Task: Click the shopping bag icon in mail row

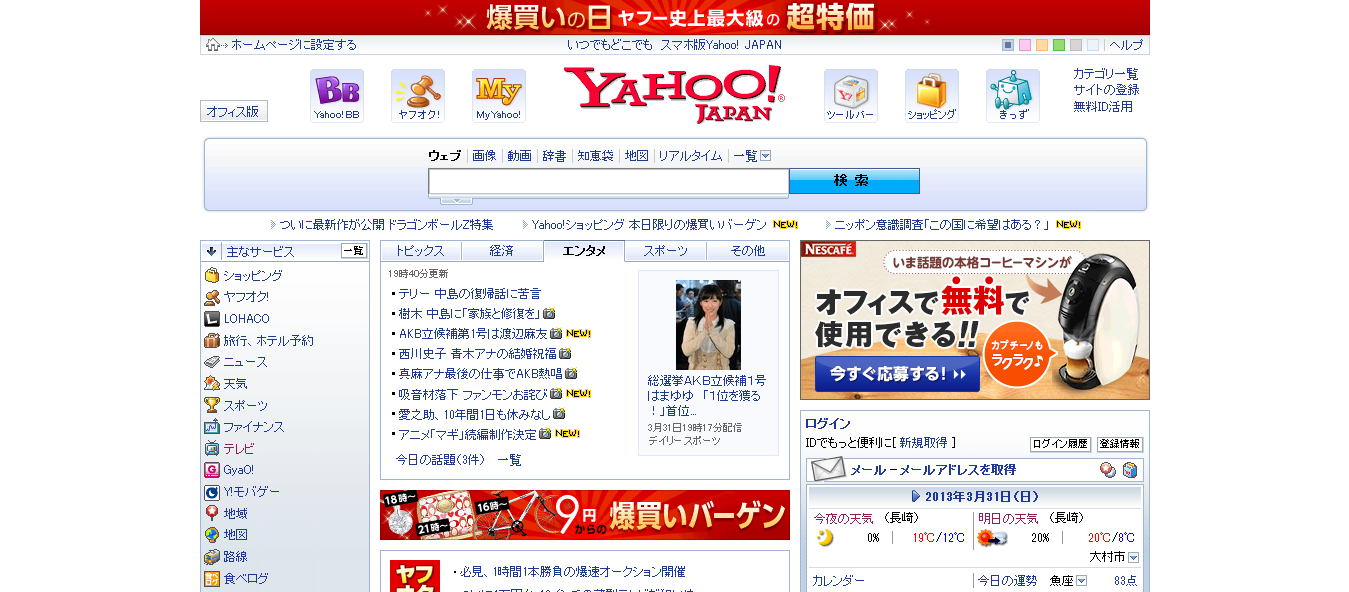Action: pyautogui.click(x=1130, y=470)
